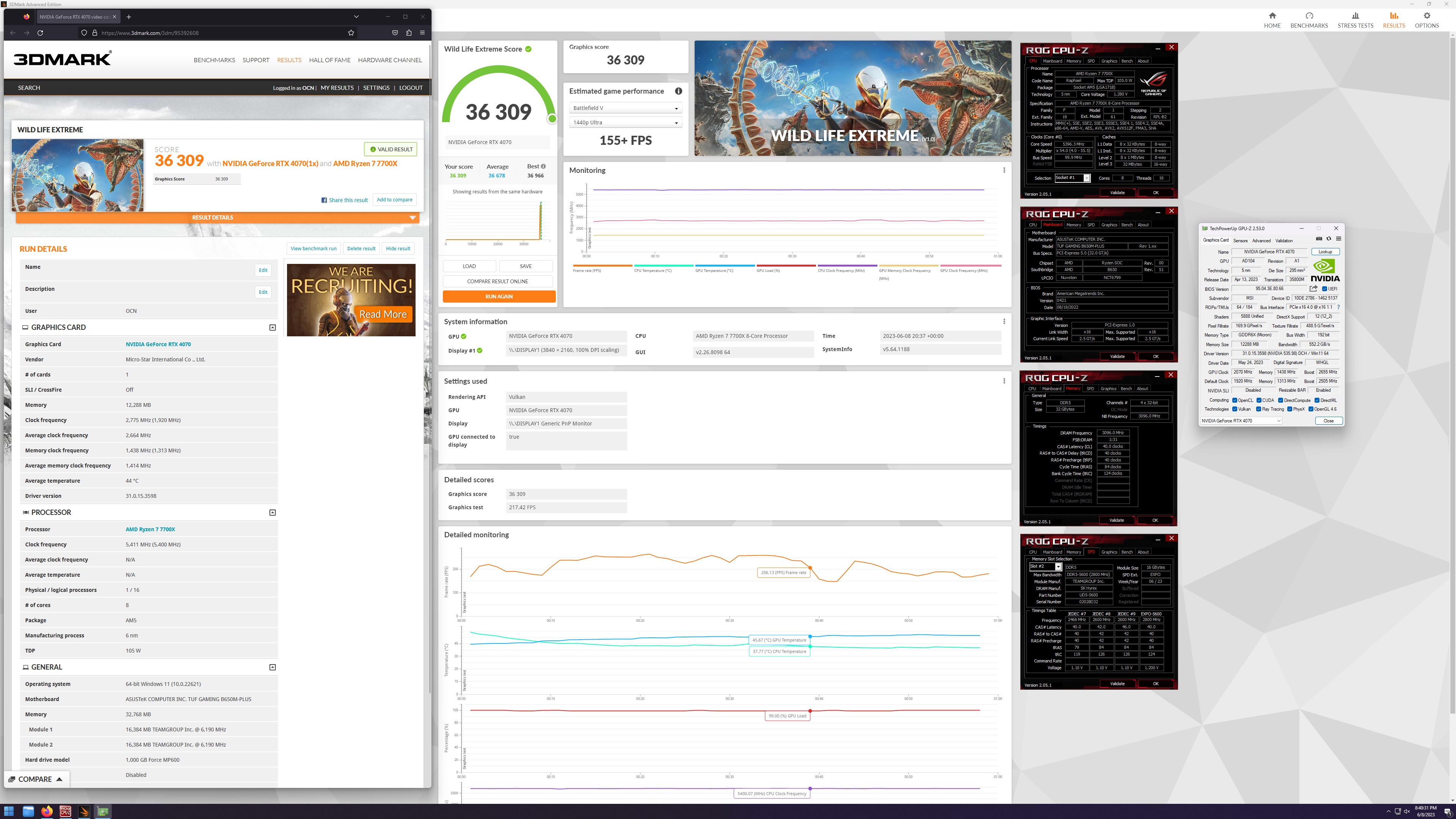Show tracking protection shield info
This screenshot has height=819, width=1456.
click(x=84, y=33)
